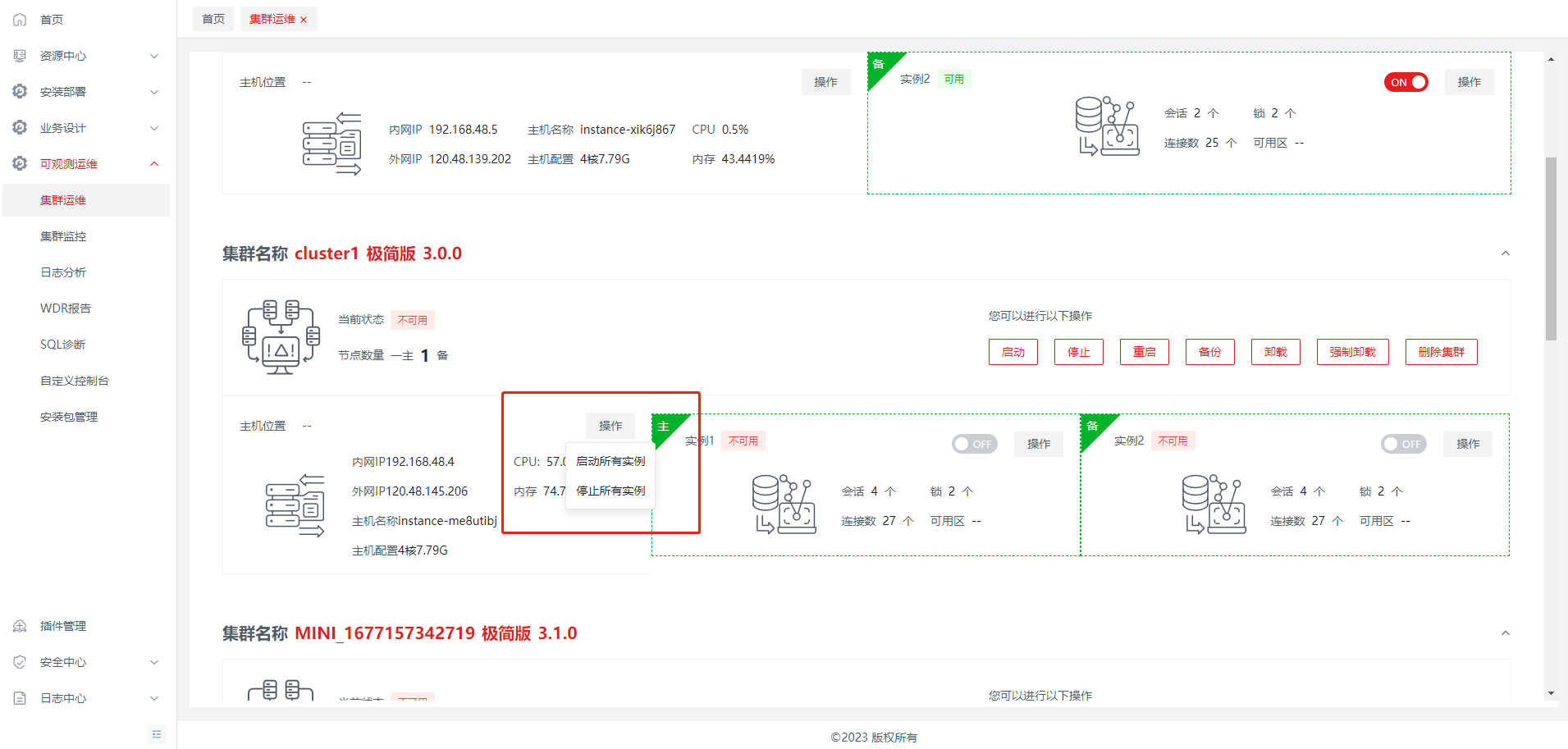This screenshot has width=1568, height=749.
Task: Click the security center shield icon
Action: (20, 662)
